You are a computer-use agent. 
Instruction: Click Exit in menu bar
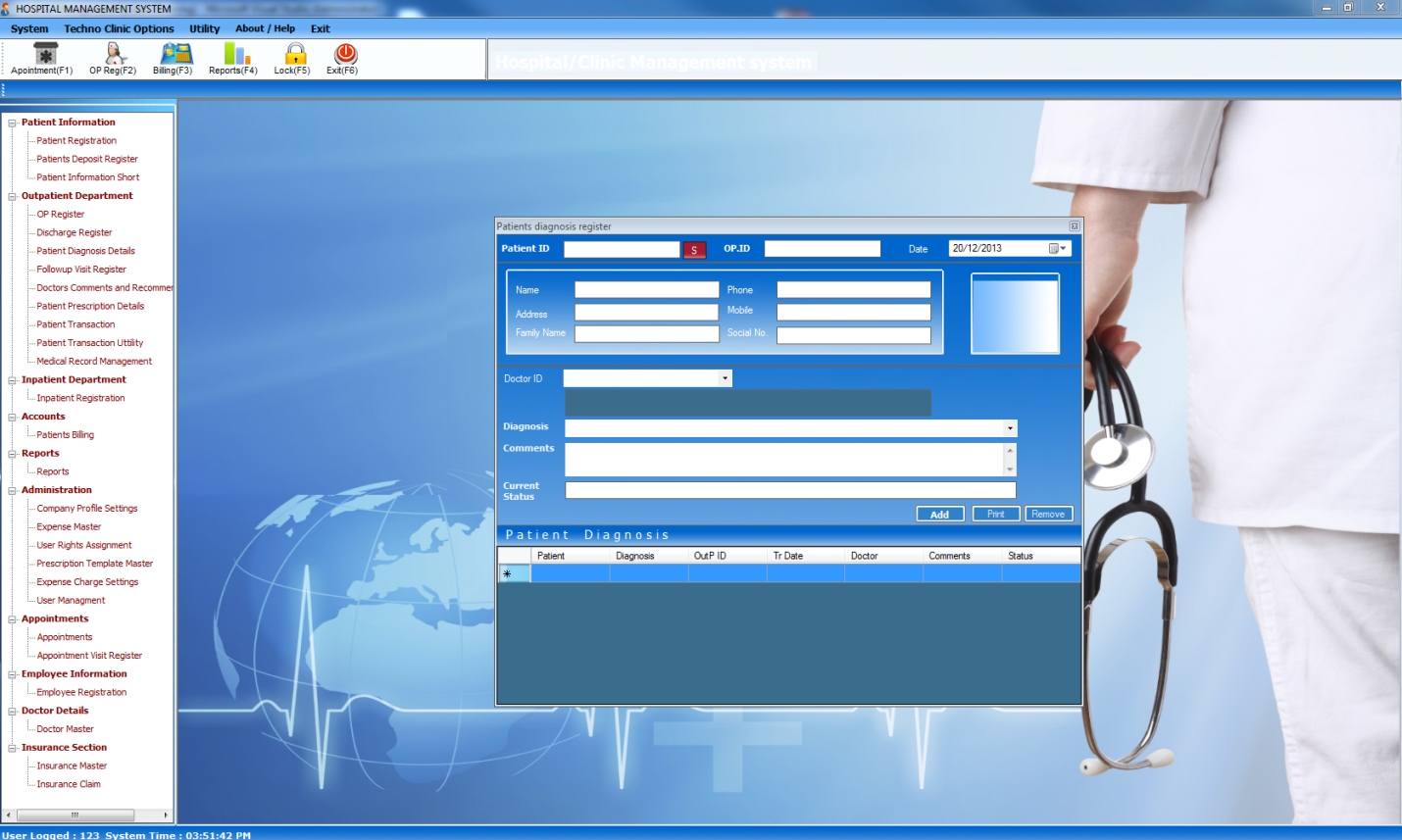[x=321, y=28]
